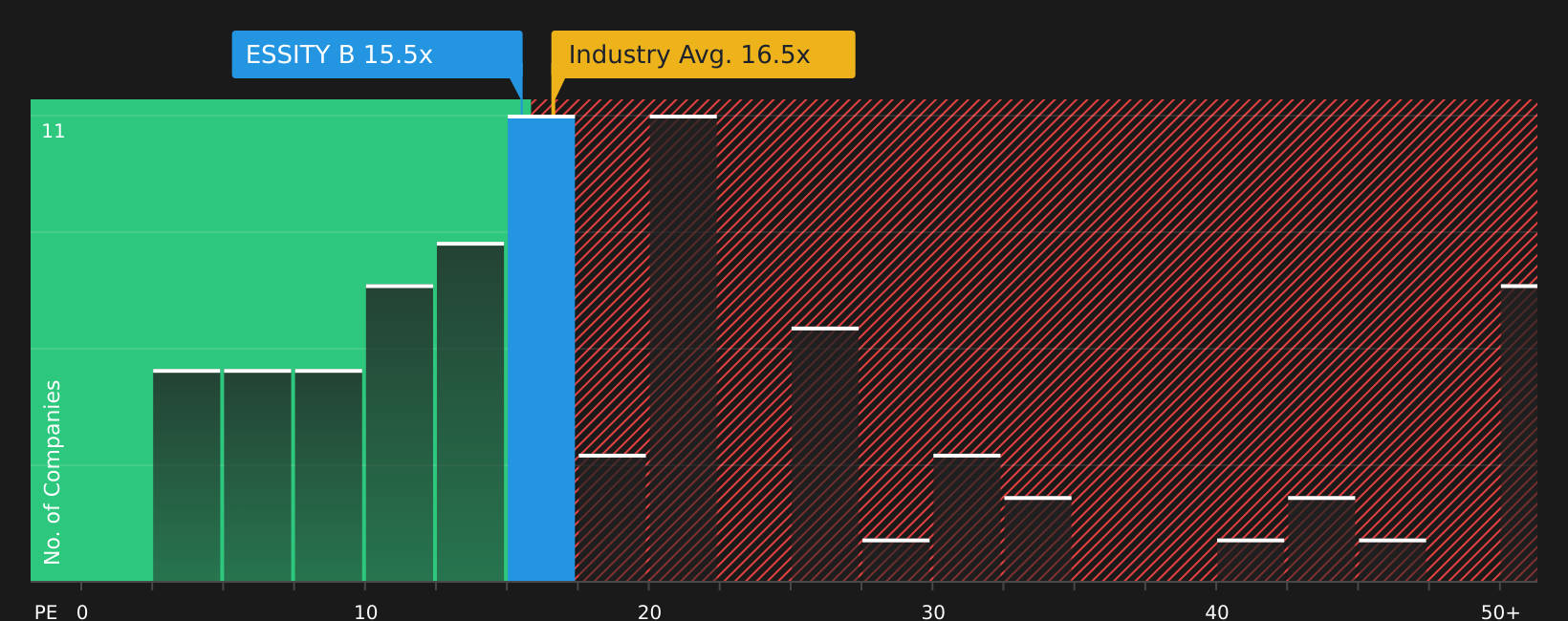Click the Industry Avg. 16.5x label
The height and width of the screenshot is (621, 1568).
point(703,54)
